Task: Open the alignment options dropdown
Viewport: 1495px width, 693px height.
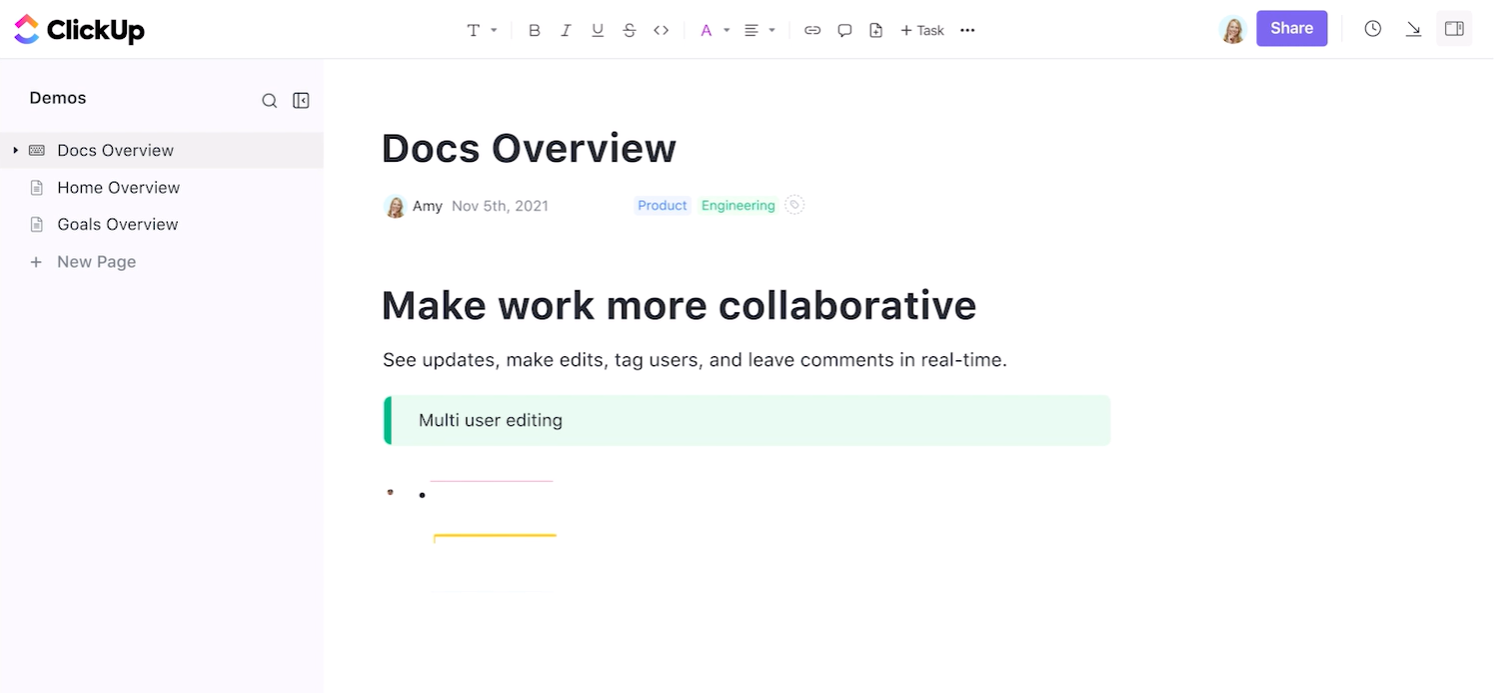Action: pyautogui.click(x=760, y=30)
